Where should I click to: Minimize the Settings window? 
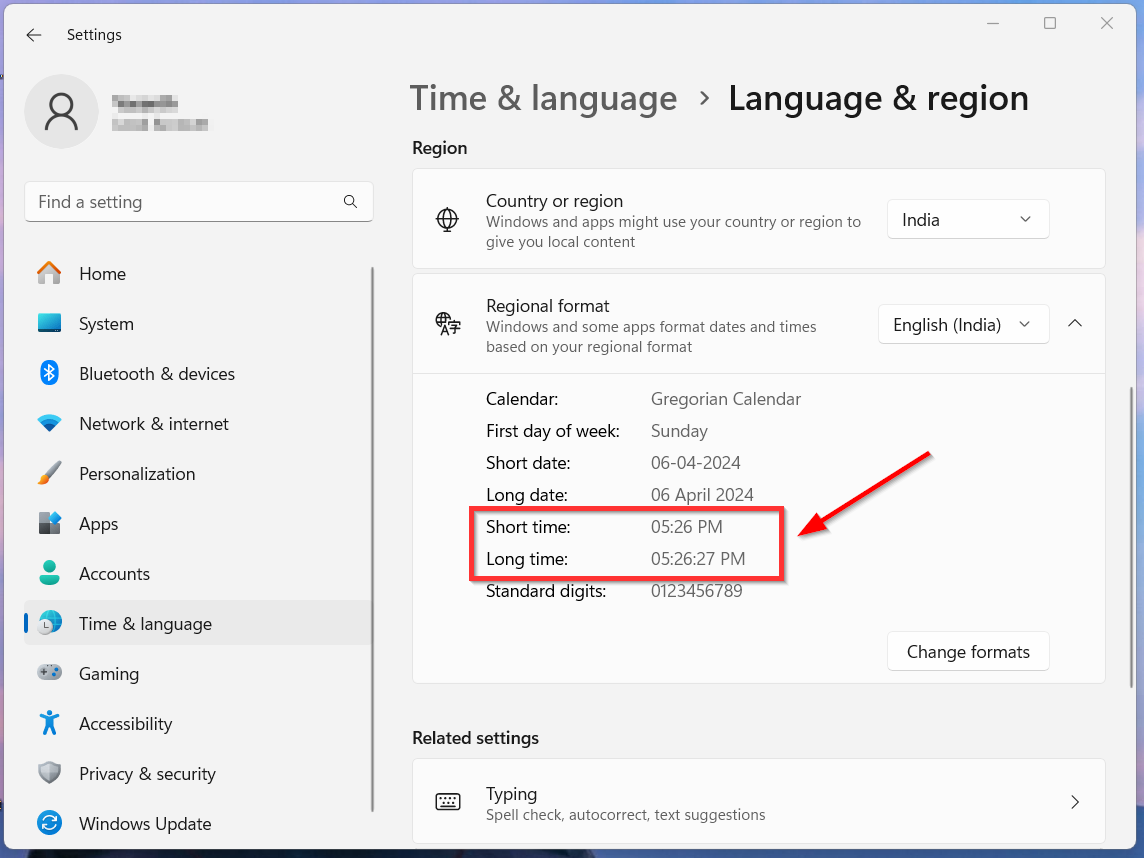[993, 23]
